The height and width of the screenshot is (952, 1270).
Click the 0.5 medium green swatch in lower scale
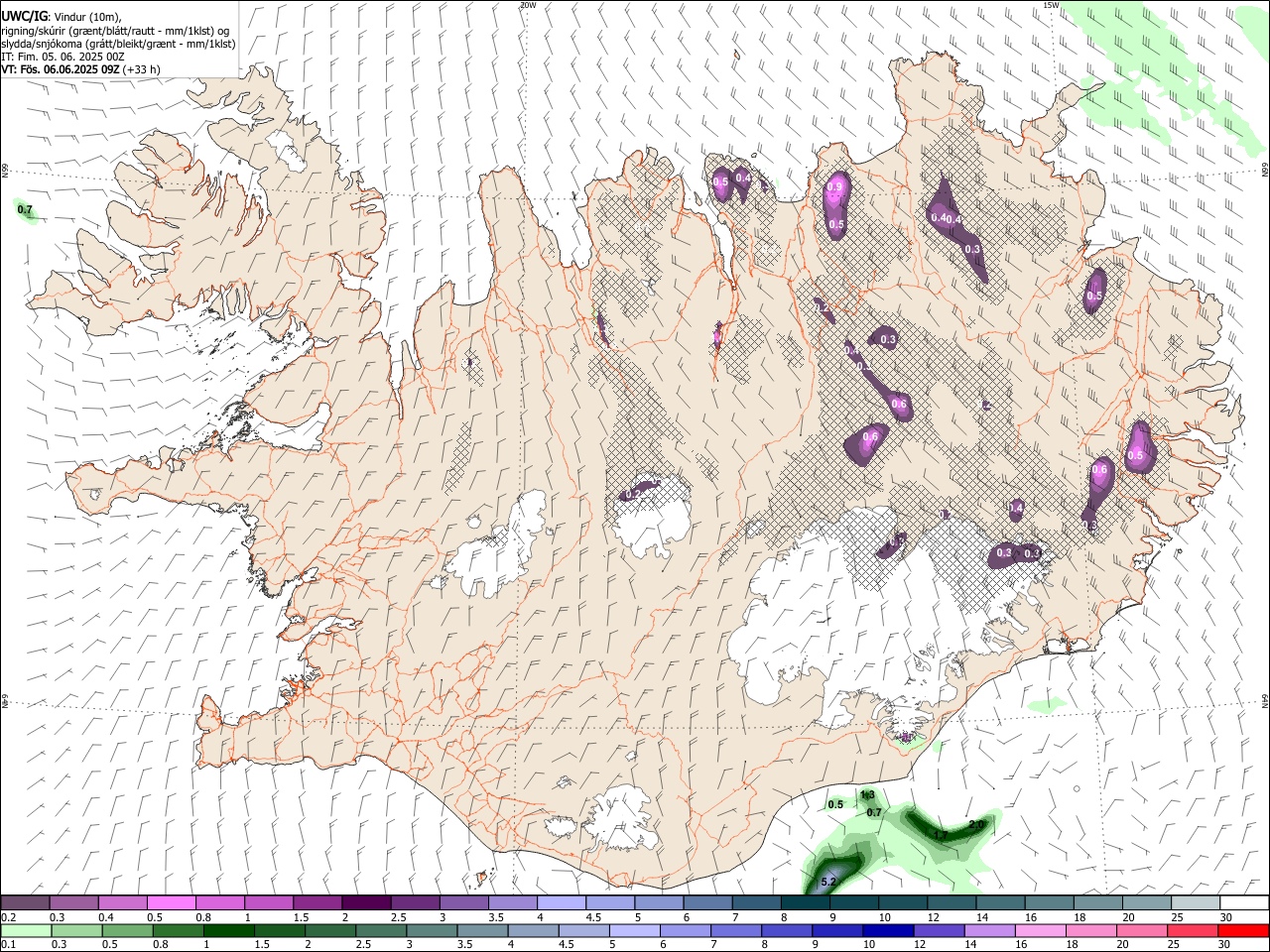[127, 931]
